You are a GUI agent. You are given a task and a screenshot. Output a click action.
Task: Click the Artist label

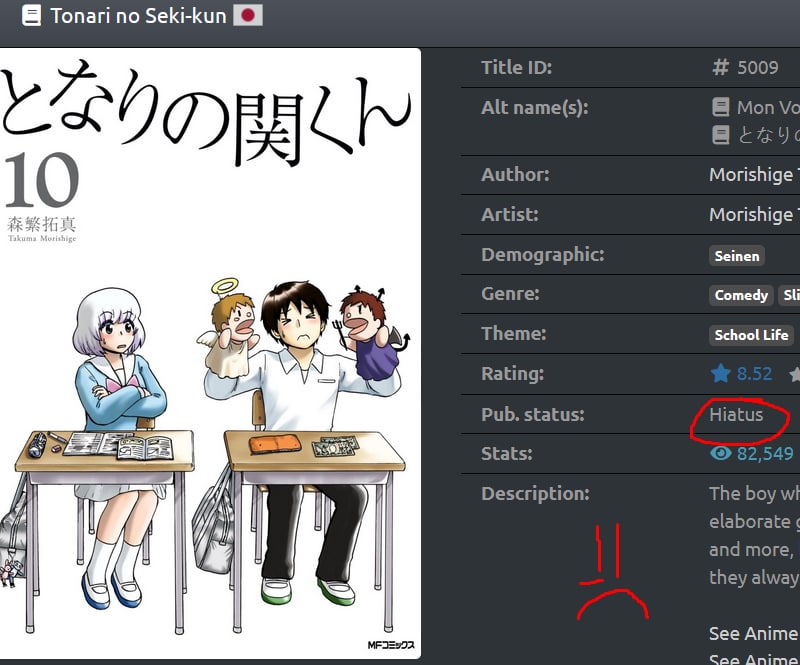click(x=510, y=214)
